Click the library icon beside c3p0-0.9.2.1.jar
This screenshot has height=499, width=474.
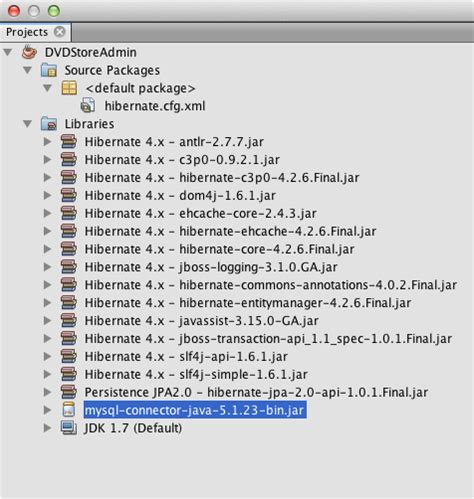coord(69,160)
